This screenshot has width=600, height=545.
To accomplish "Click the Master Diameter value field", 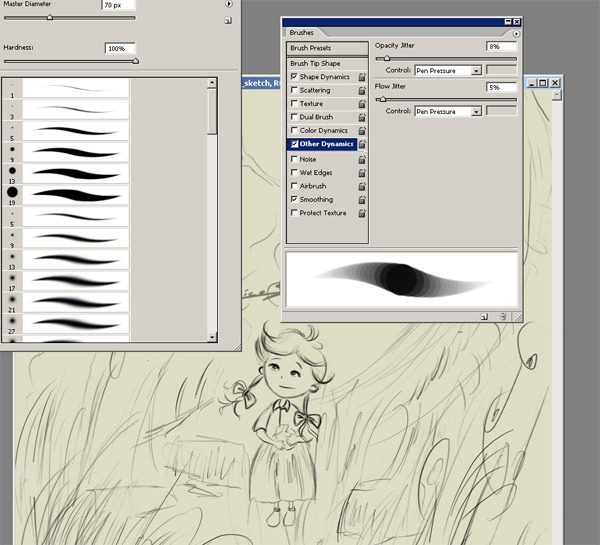I will pos(119,5).
